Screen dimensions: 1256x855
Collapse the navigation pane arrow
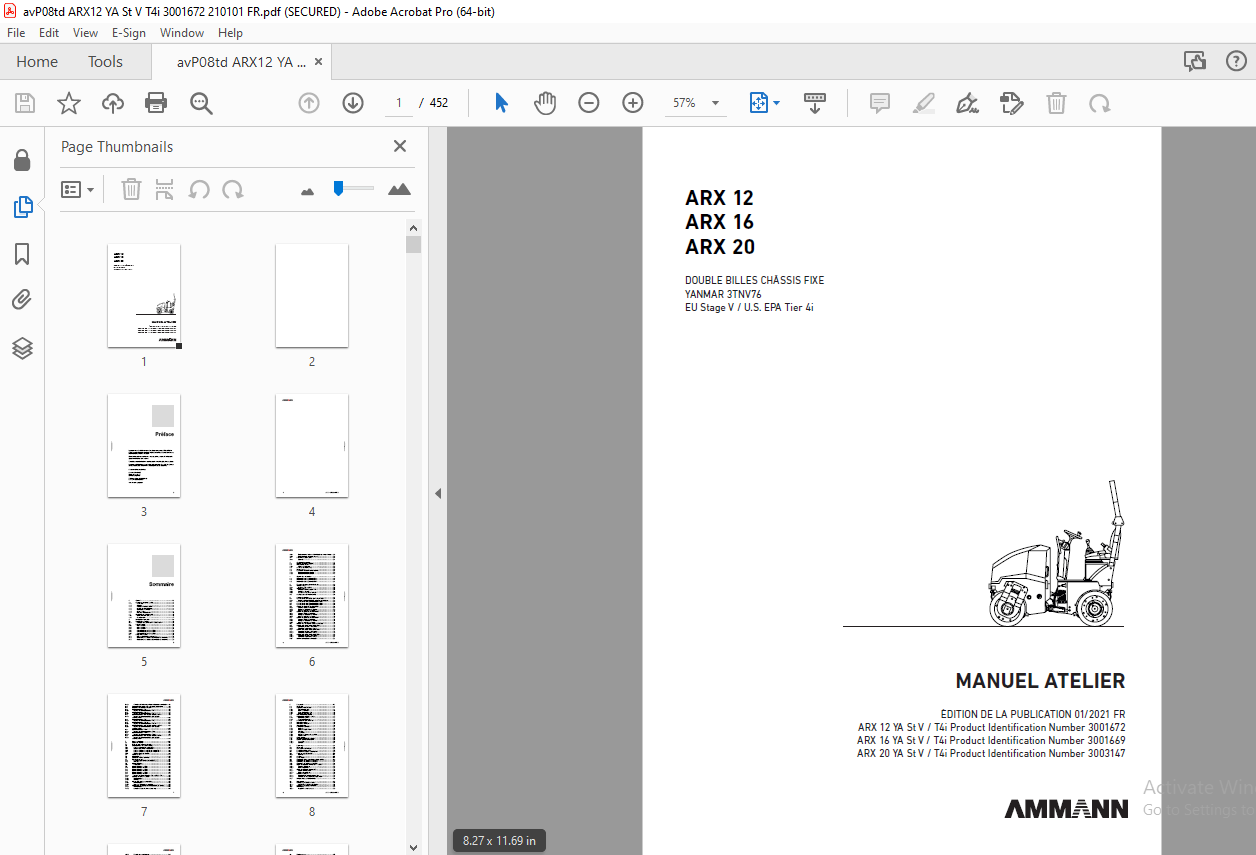pos(438,493)
